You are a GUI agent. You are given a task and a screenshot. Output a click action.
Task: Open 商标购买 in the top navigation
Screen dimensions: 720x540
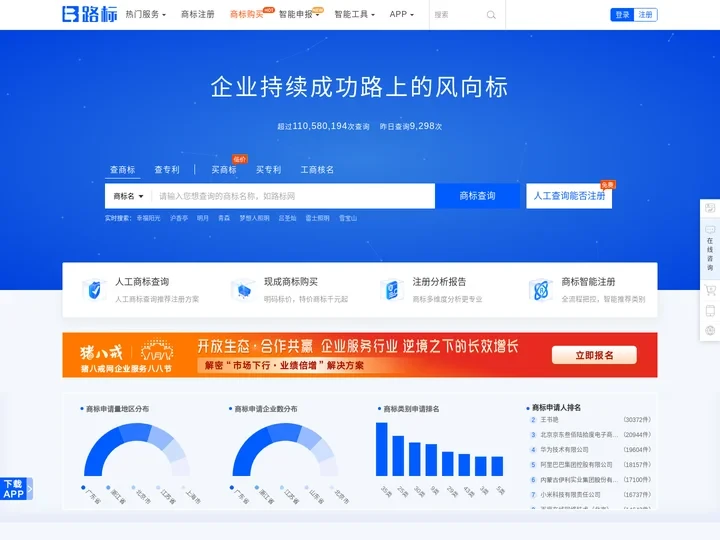(x=247, y=14)
